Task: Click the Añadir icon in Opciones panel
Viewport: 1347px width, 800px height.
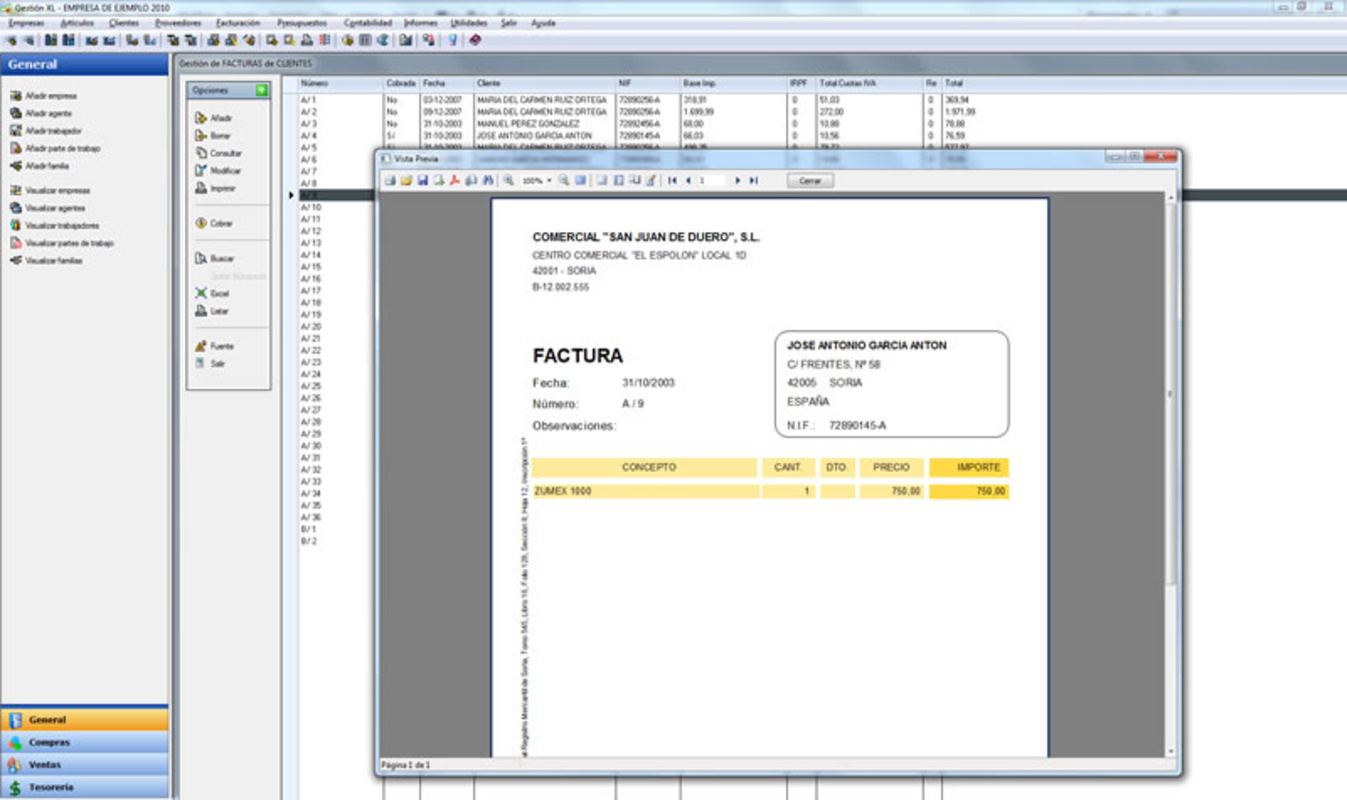Action: (x=201, y=118)
